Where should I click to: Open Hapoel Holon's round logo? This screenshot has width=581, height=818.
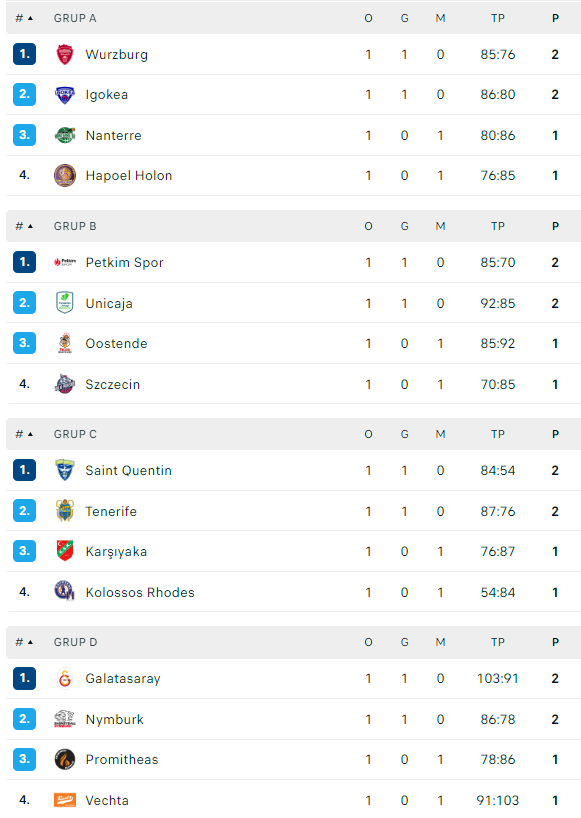click(65, 176)
